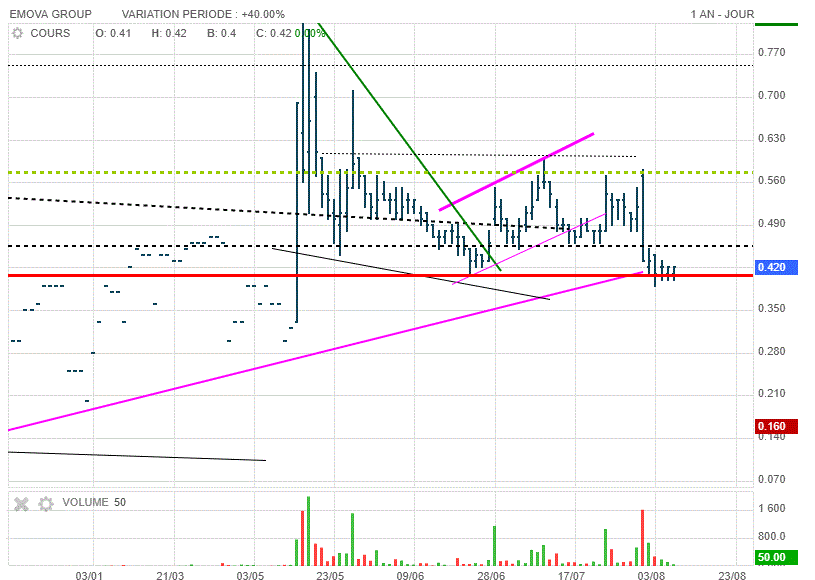Click the VARIATION PERIODE +40.00% label

[x=203, y=14]
